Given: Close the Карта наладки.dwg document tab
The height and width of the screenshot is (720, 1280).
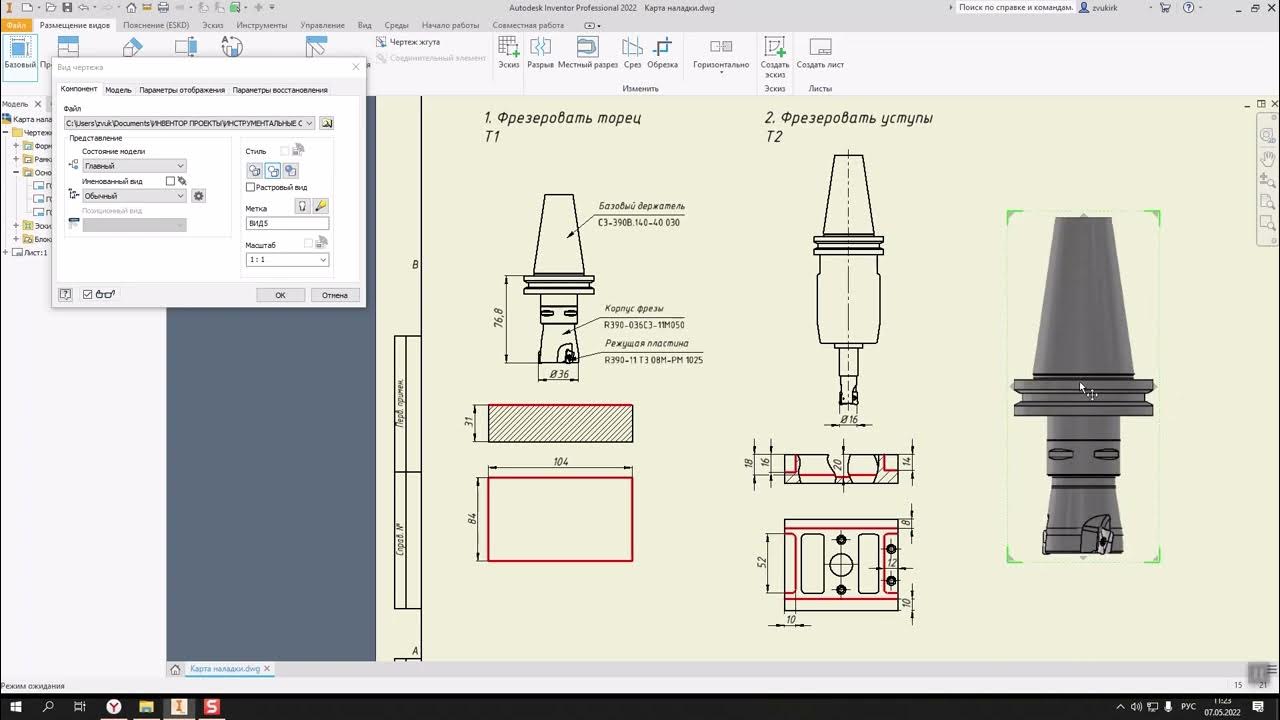Looking at the screenshot, I should [x=267, y=669].
